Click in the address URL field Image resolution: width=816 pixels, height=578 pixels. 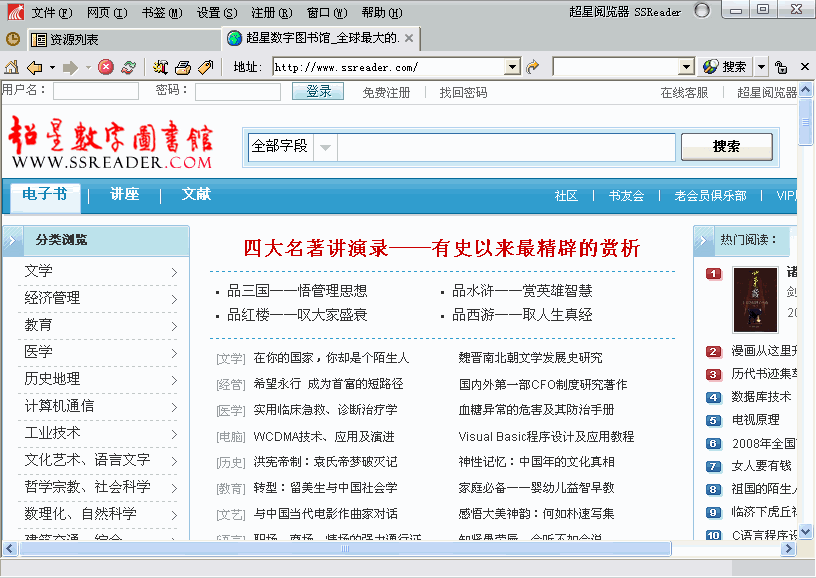(x=389, y=67)
